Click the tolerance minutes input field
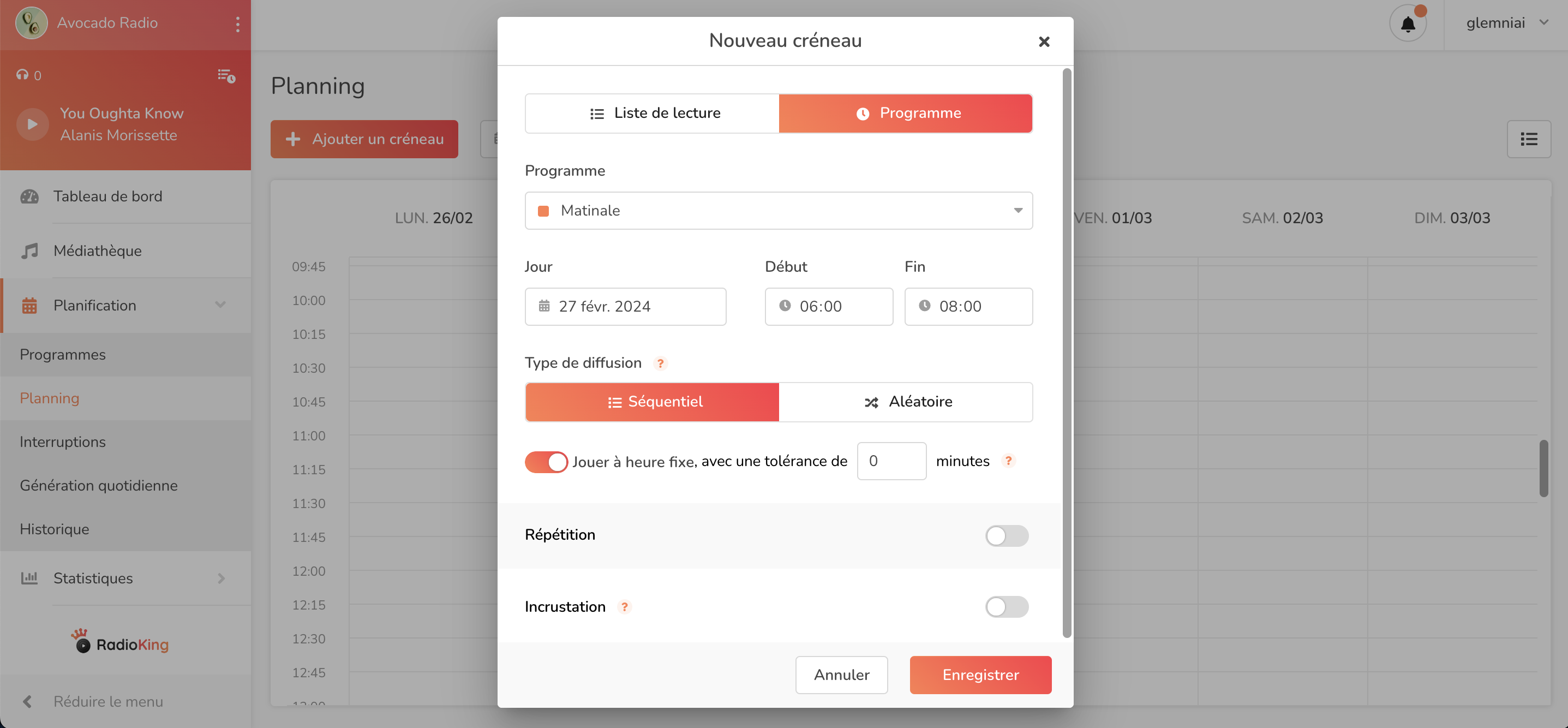 [x=891, y=461]
